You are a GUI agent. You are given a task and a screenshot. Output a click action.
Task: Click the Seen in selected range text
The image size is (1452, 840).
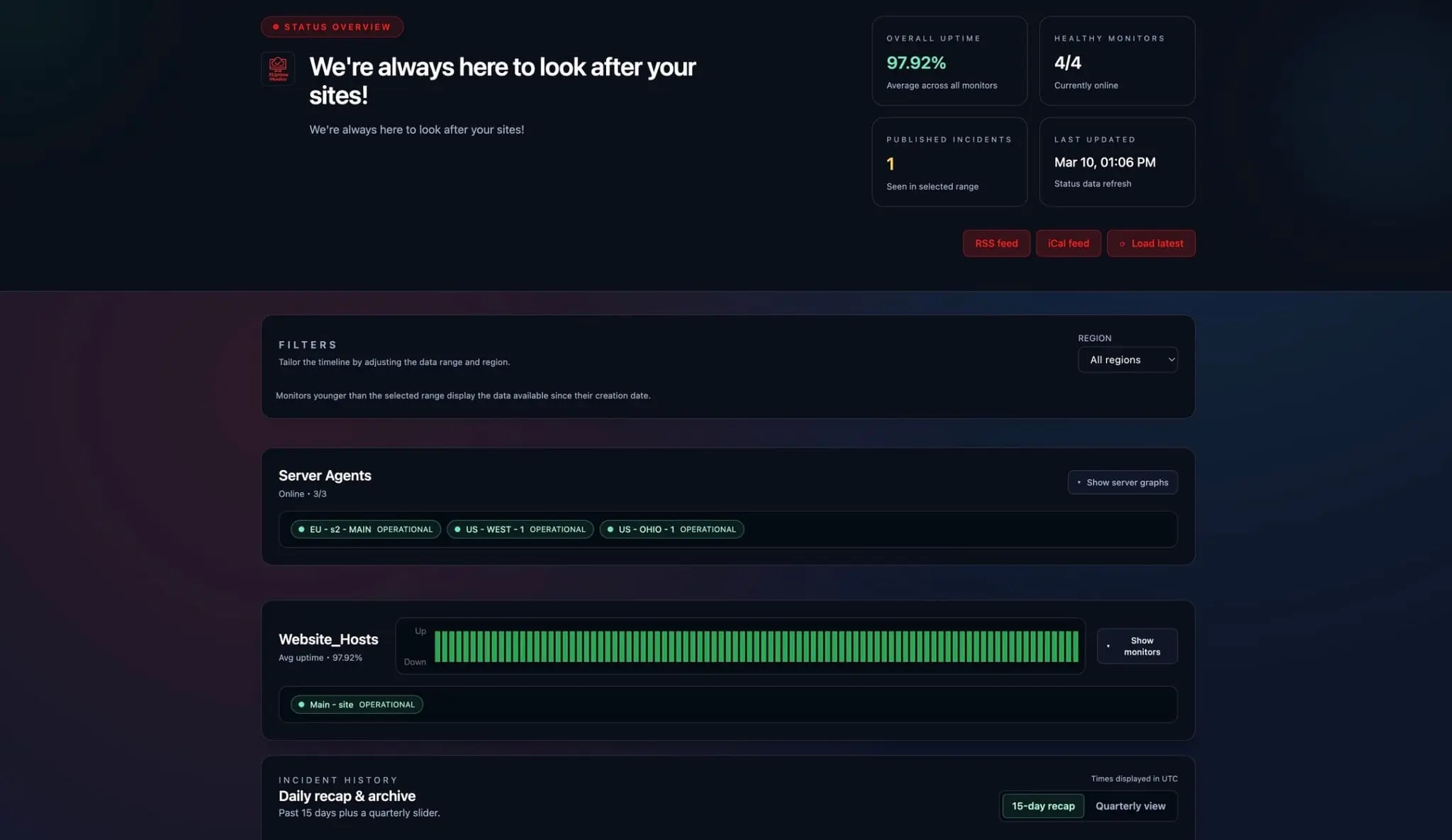click(932, 186)
